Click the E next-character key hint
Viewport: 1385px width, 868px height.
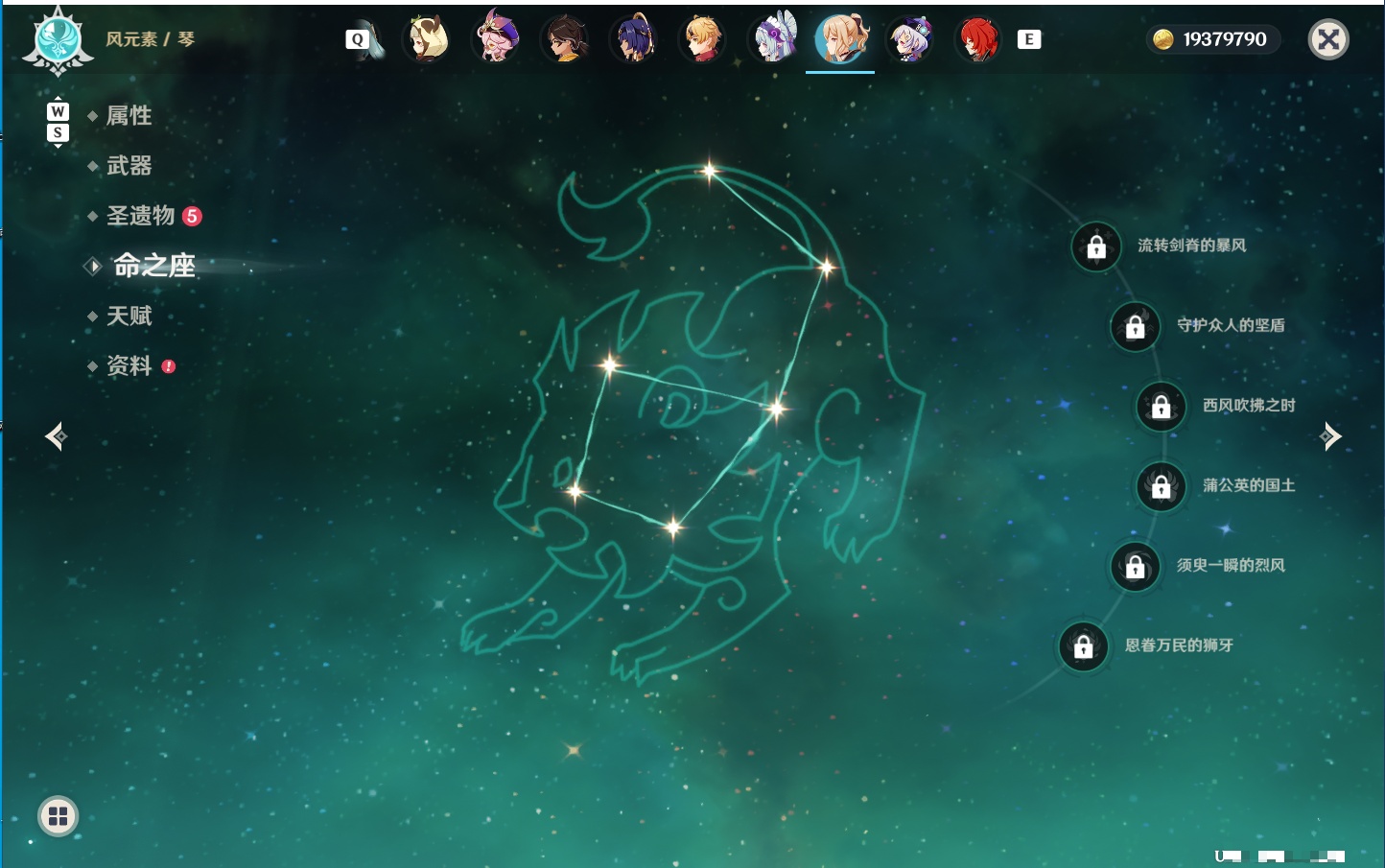[1029, 39]
